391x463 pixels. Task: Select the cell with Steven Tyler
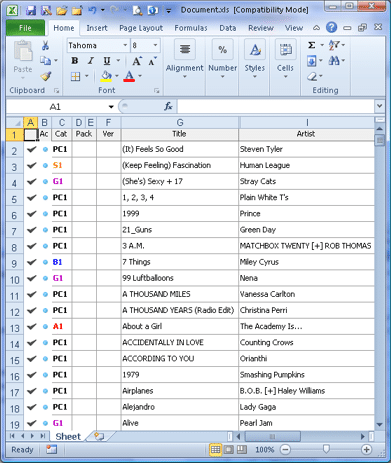click(x=306, y=149)
